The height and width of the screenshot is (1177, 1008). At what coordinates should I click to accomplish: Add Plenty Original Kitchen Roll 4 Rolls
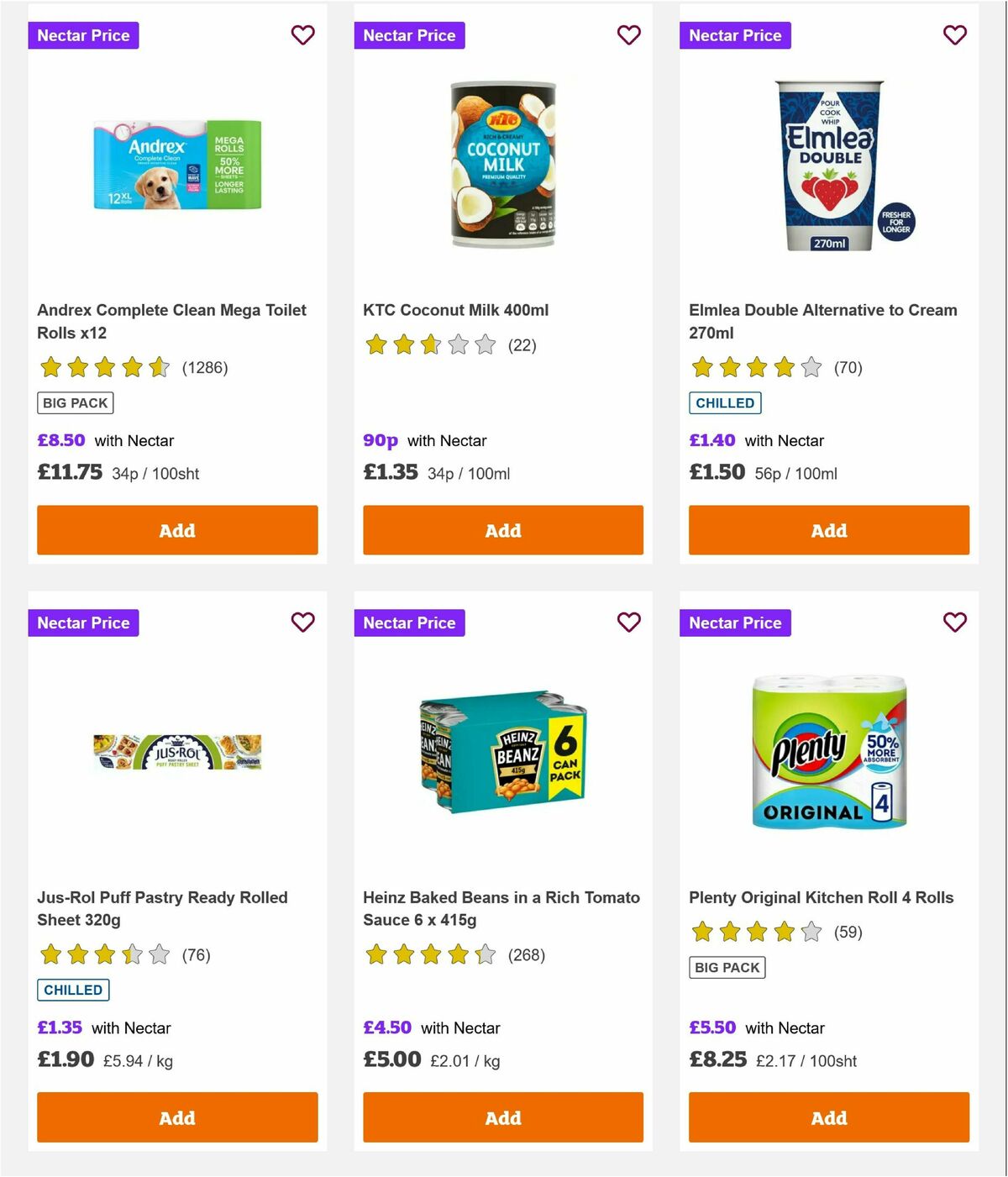pos(828,1117)
